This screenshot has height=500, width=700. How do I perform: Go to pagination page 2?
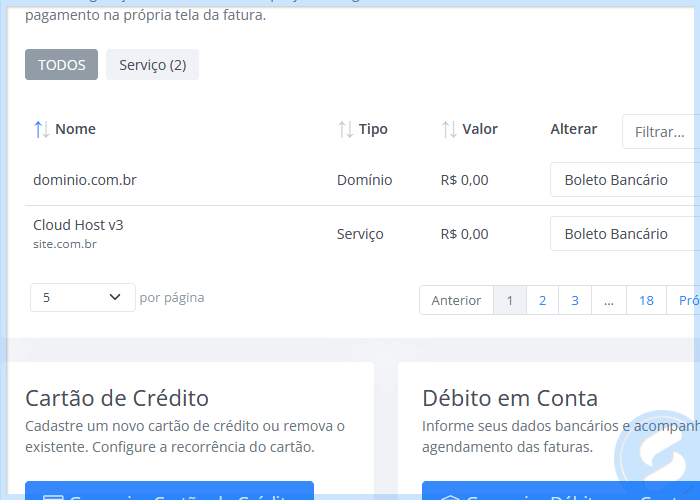point(542,300)
